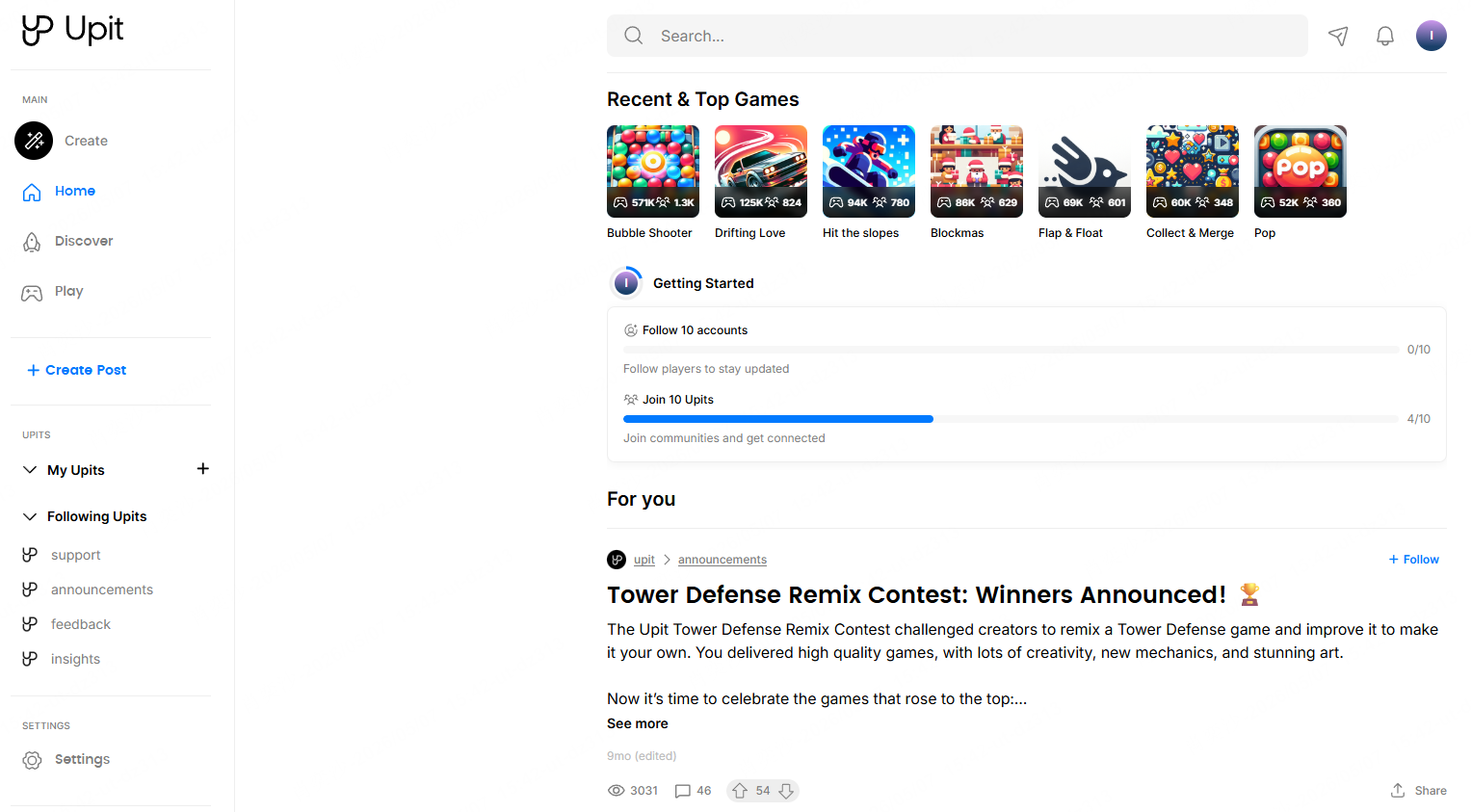Click the Join Upits progress bar
Viewport: 1471px width, 812px height.
(x=1011, y=419)
